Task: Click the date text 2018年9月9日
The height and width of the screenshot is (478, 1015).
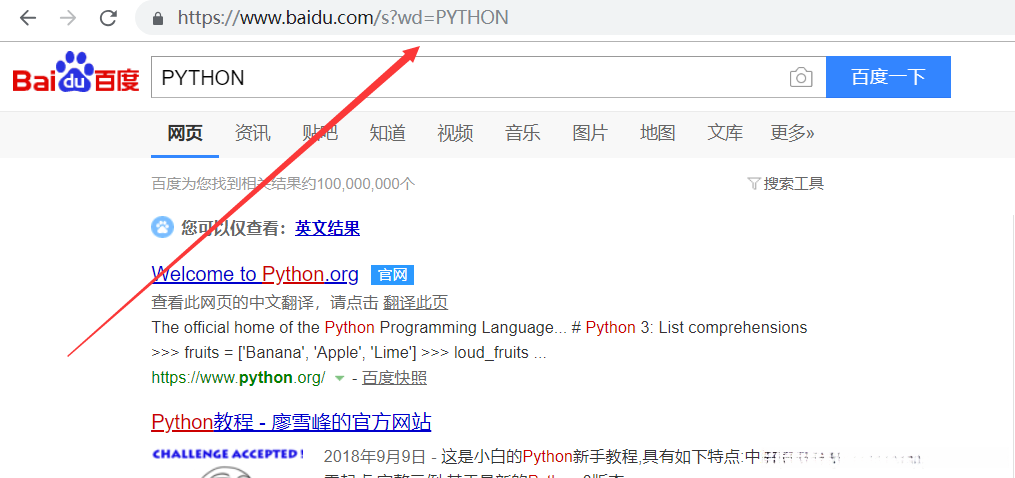Action: [374, 457]
